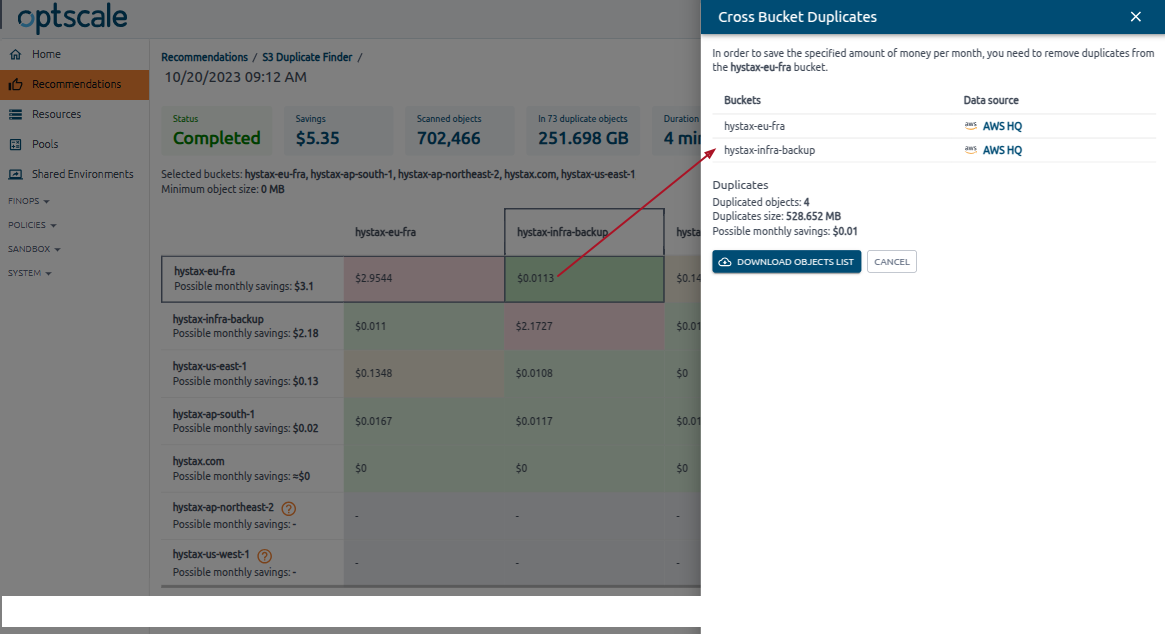Screen dimensions: 1165x634
Task: Click the 251.698 GB duplicates value
Action: pyautogui.click(x=583, y=138)
